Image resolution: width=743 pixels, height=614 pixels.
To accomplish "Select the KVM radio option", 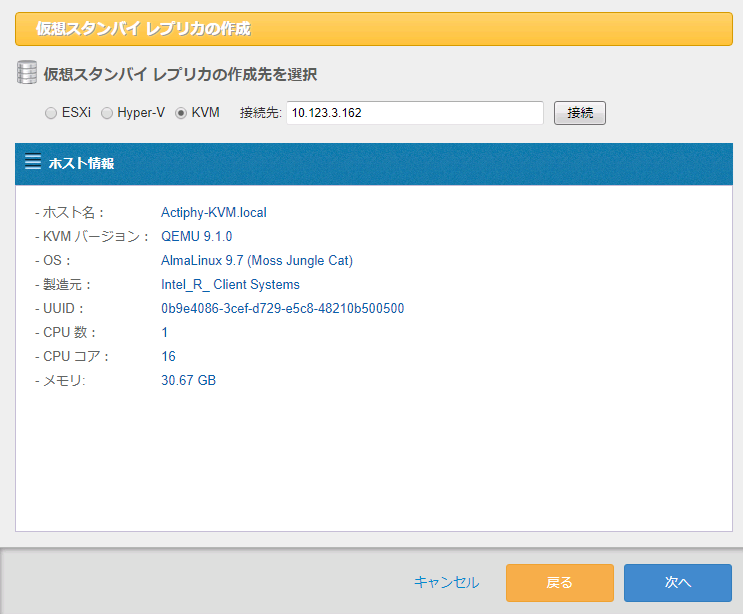I will (x=181, y=113).
